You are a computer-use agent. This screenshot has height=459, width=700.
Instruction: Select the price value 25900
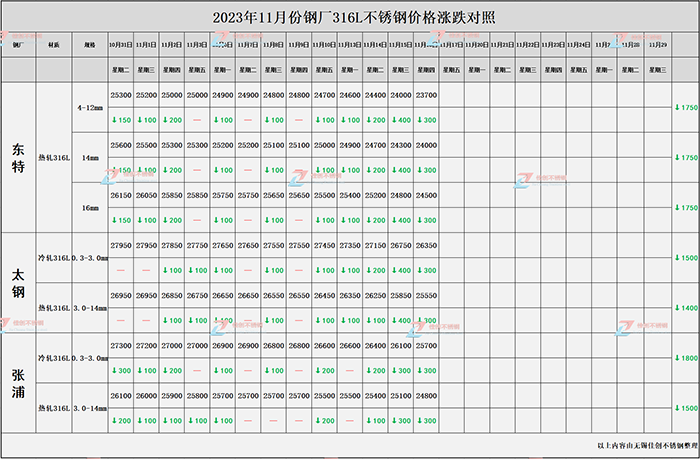171,396
